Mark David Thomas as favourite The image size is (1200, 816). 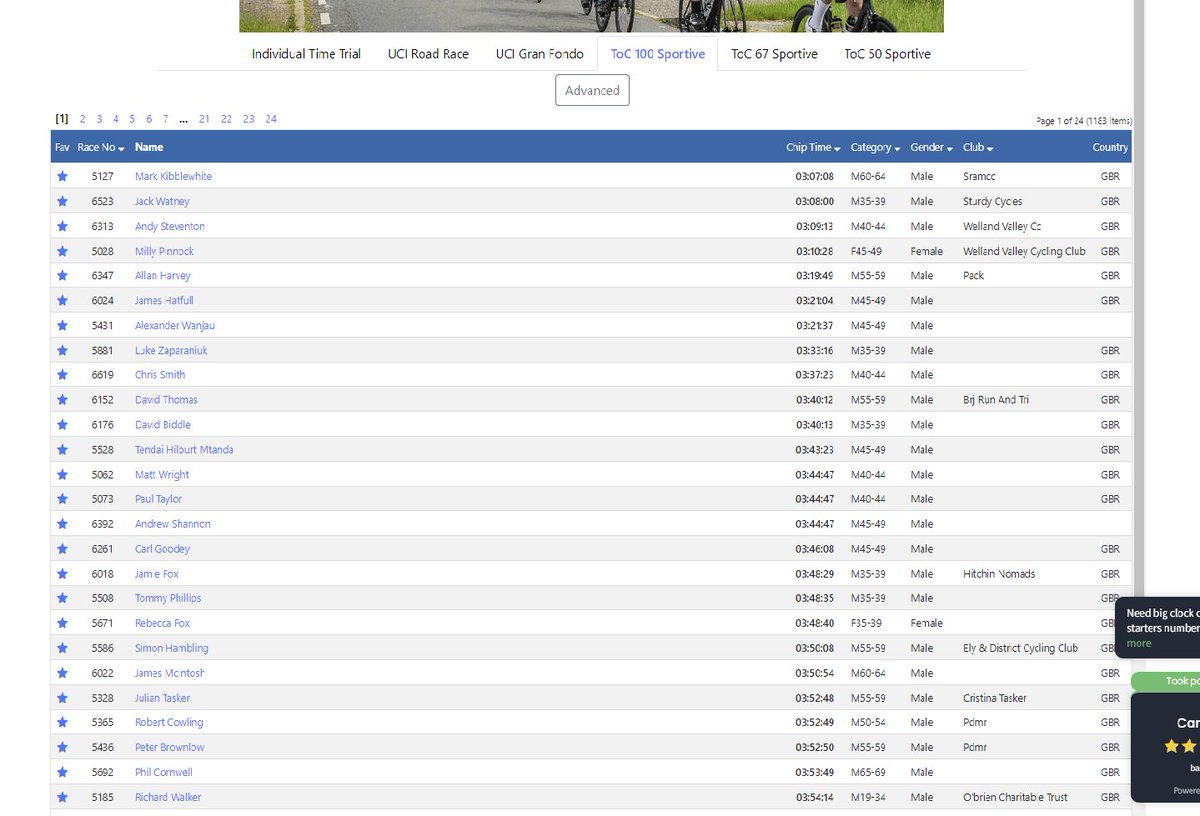point(62,399)
